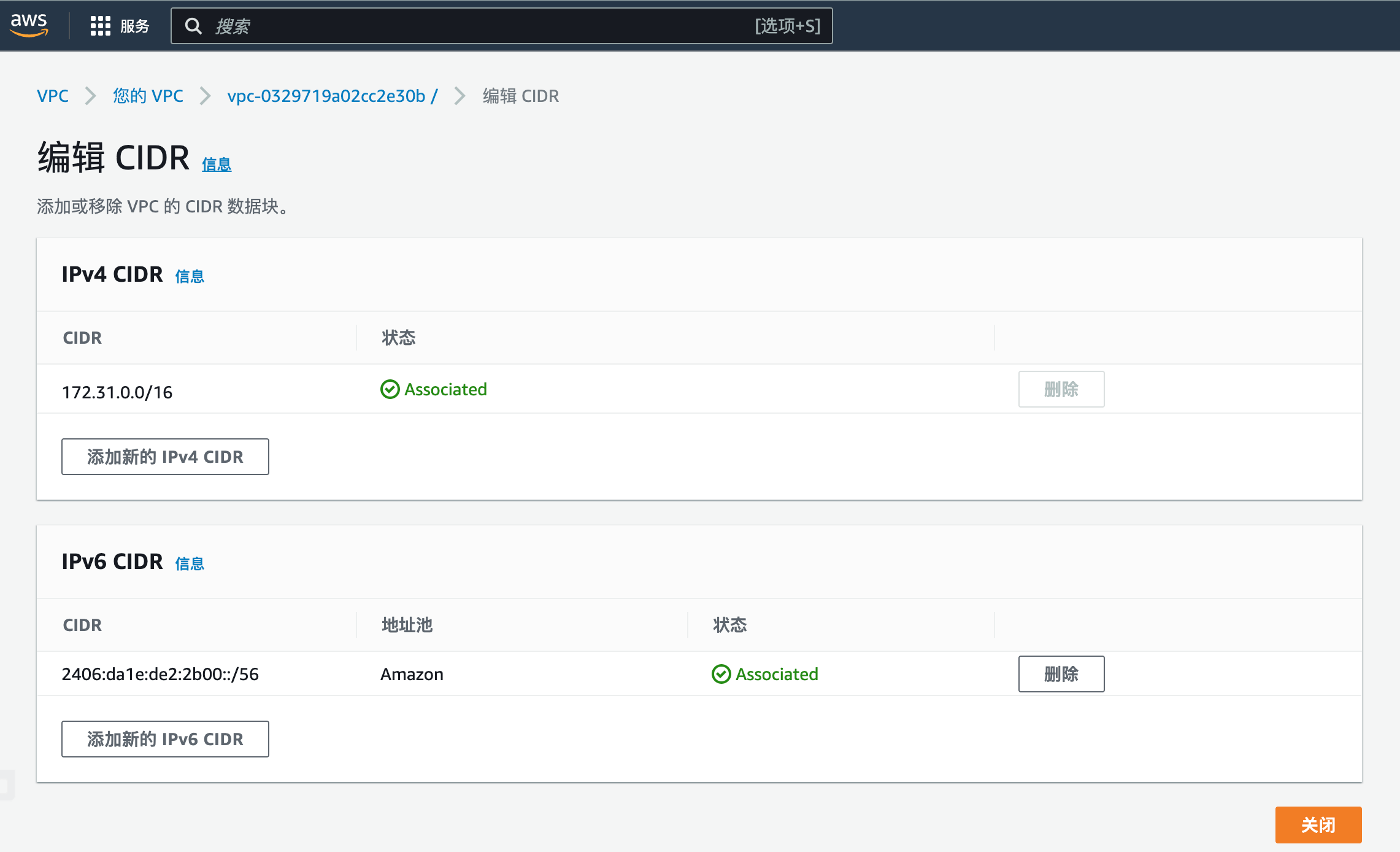1400x852 pixels.
Task: Go to the VPC breadcrumb link
Action: tap(53, 96)
